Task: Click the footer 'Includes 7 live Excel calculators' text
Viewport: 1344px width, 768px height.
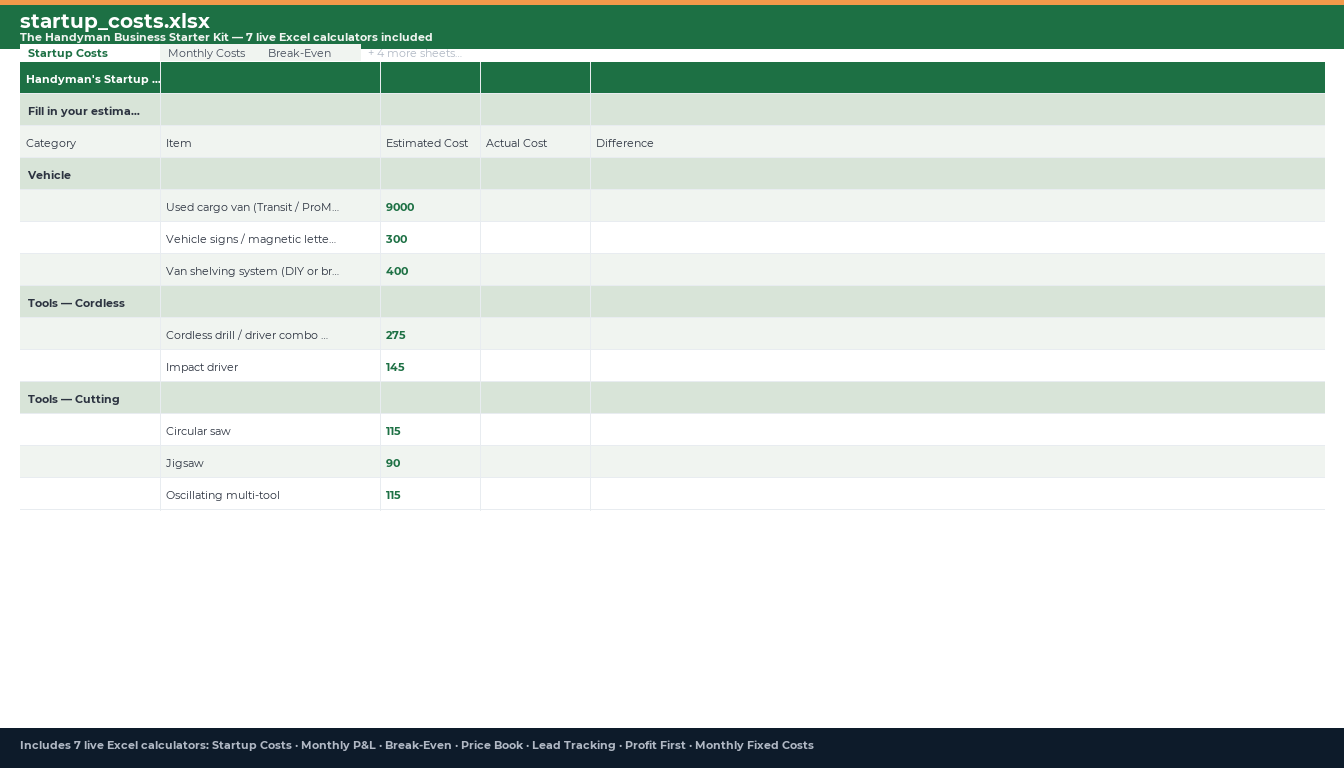Action: coord(417,745)
